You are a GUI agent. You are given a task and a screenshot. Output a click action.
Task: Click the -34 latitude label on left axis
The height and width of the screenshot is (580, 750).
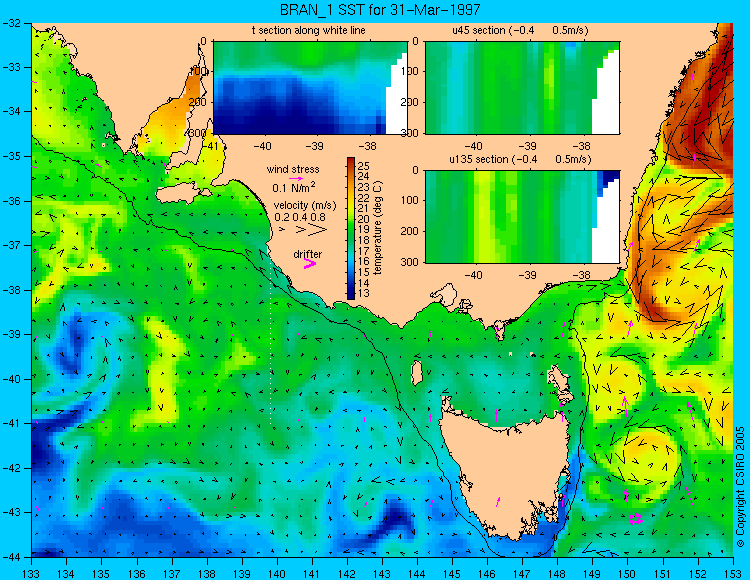pos(11,111)
